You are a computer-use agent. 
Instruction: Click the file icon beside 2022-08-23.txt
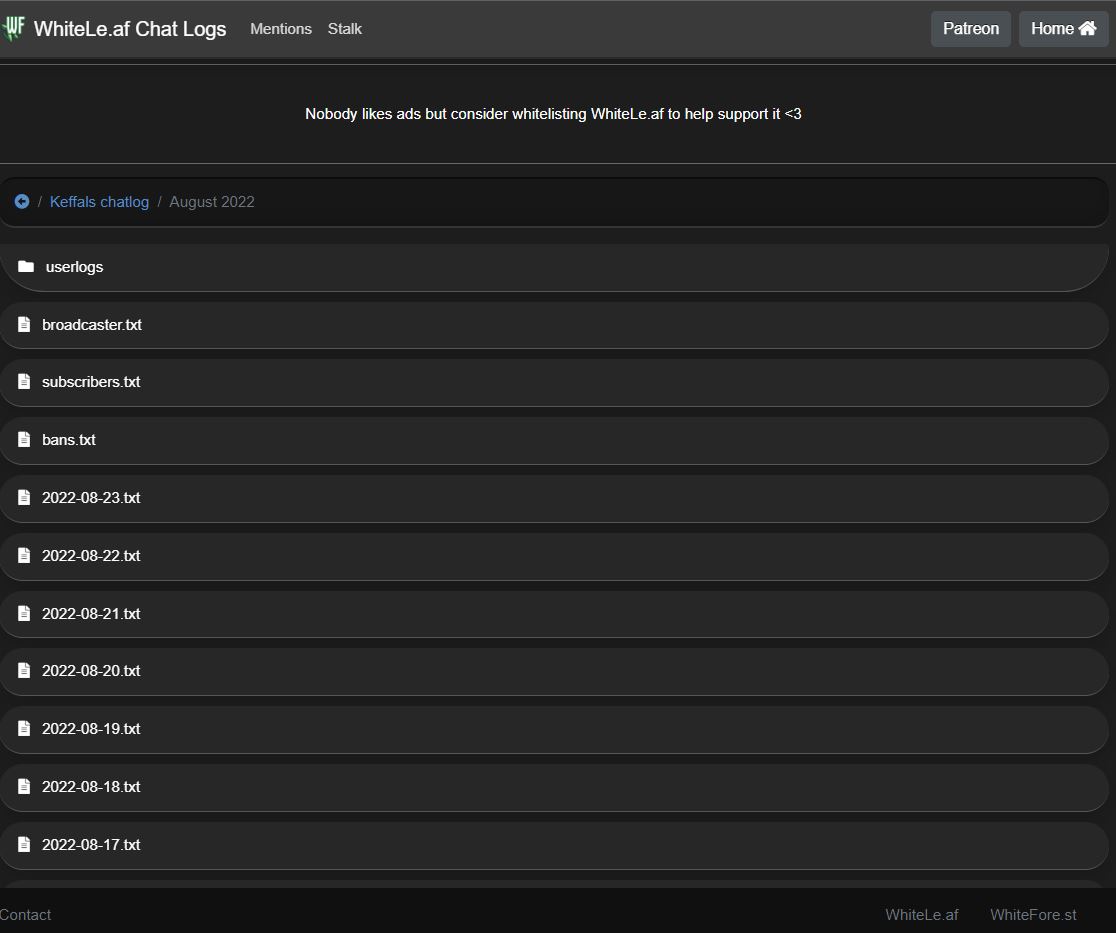point(24,497)
